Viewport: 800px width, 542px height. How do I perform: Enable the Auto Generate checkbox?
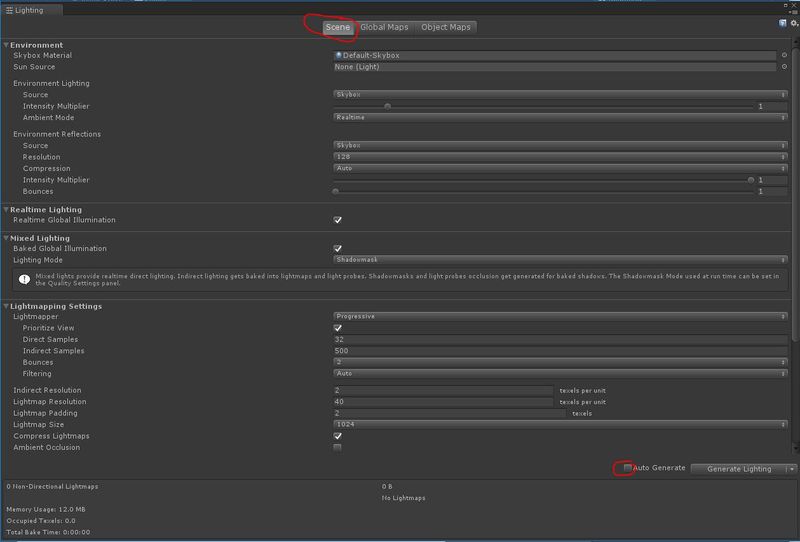[x=628, y=467]
